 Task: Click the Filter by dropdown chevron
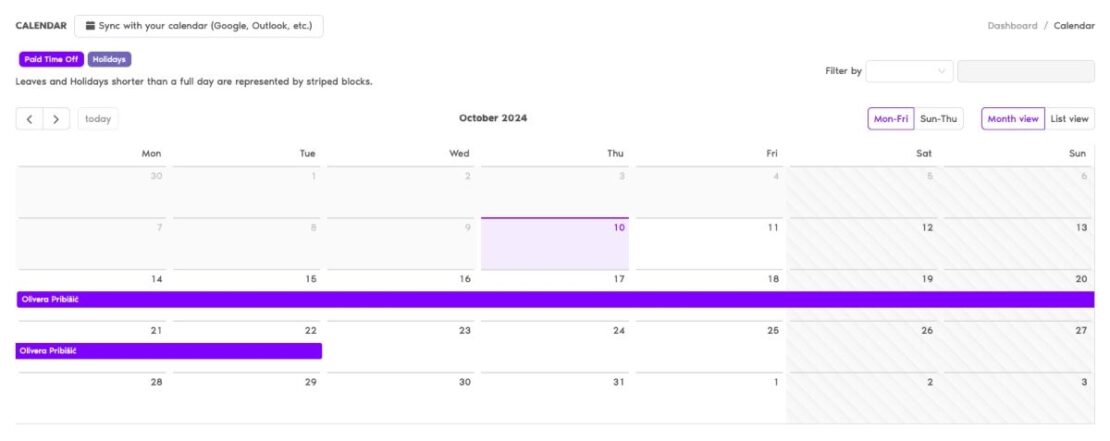point(942,71)
